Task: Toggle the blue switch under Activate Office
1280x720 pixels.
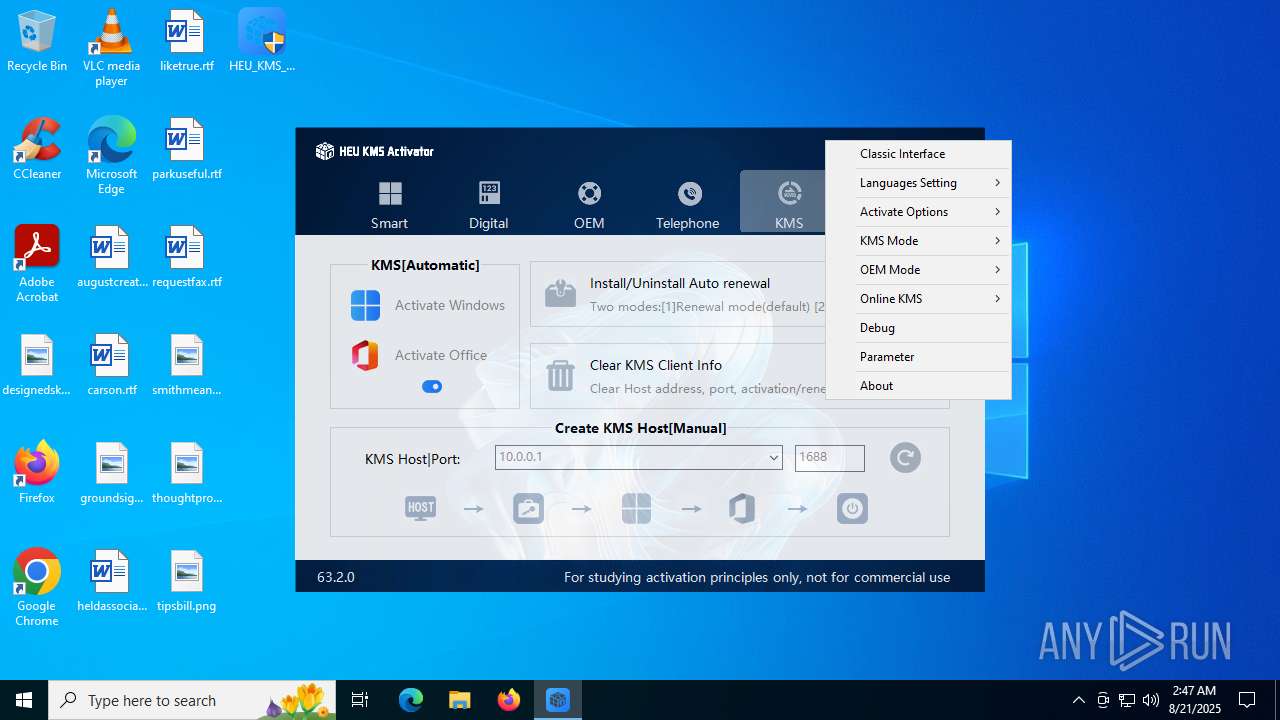Action: coord(432,386)
